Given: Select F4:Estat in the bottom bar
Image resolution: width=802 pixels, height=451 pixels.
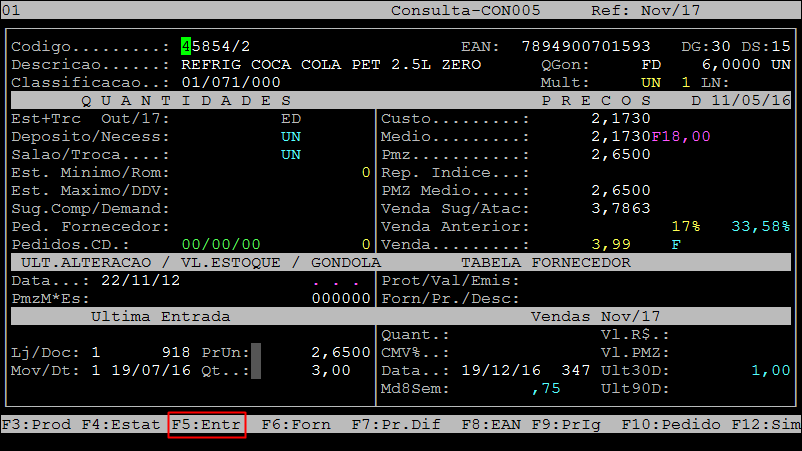Looking at the screenshot, I should point(121,424).
